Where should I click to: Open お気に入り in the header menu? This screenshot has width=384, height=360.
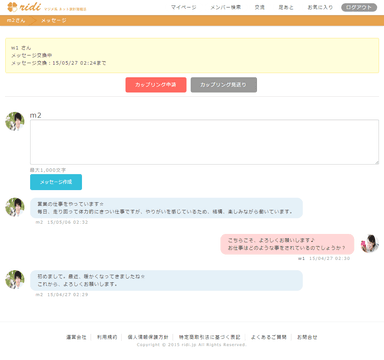(320, 7)
